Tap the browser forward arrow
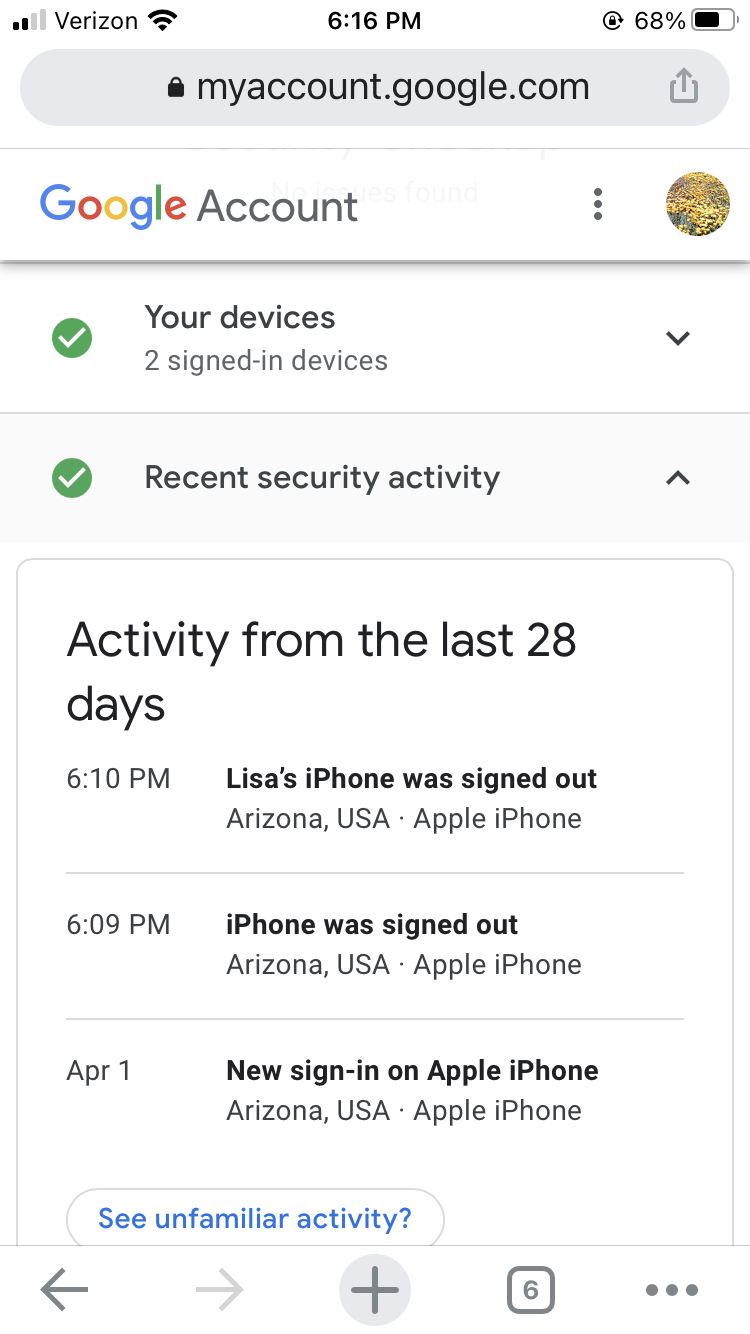This screenshot has height=1334, width=750. [x=220, y=1290]
